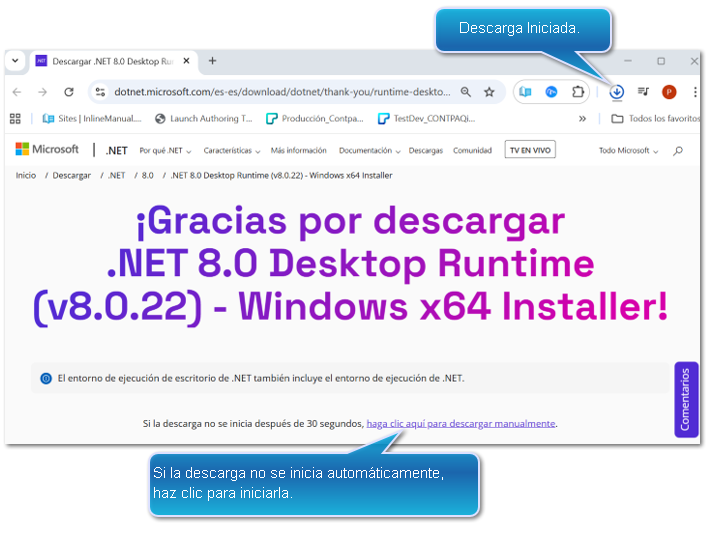
Task: Open Producción_Contpa... bookmark
Action: pos(315,119)
